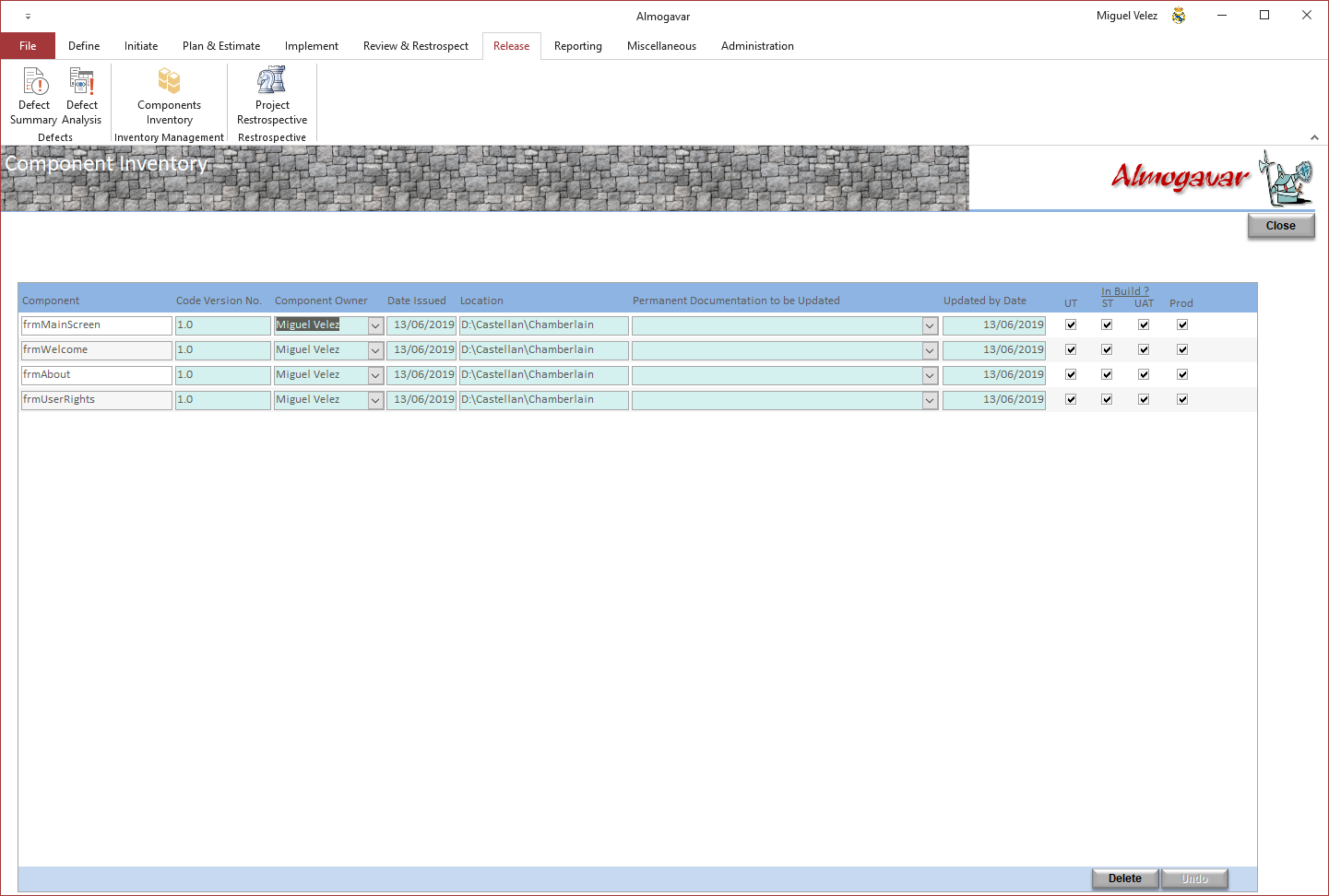This screenshot has width=1329, height=896.
Task: Toggle Prod checkbox for frmUserRights
Action: pos(1182,399)
